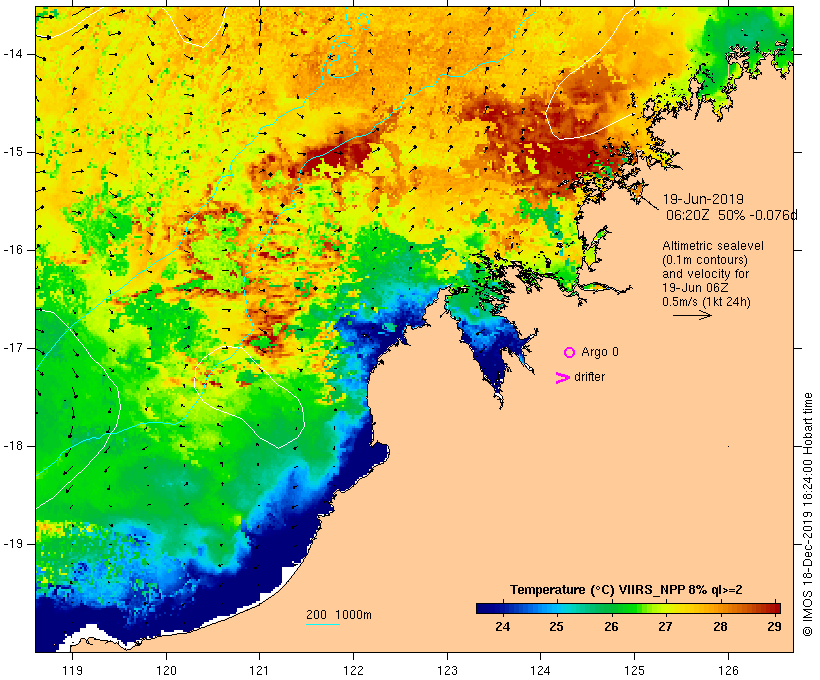Click the 126 longitude axis label

point(728,671)
